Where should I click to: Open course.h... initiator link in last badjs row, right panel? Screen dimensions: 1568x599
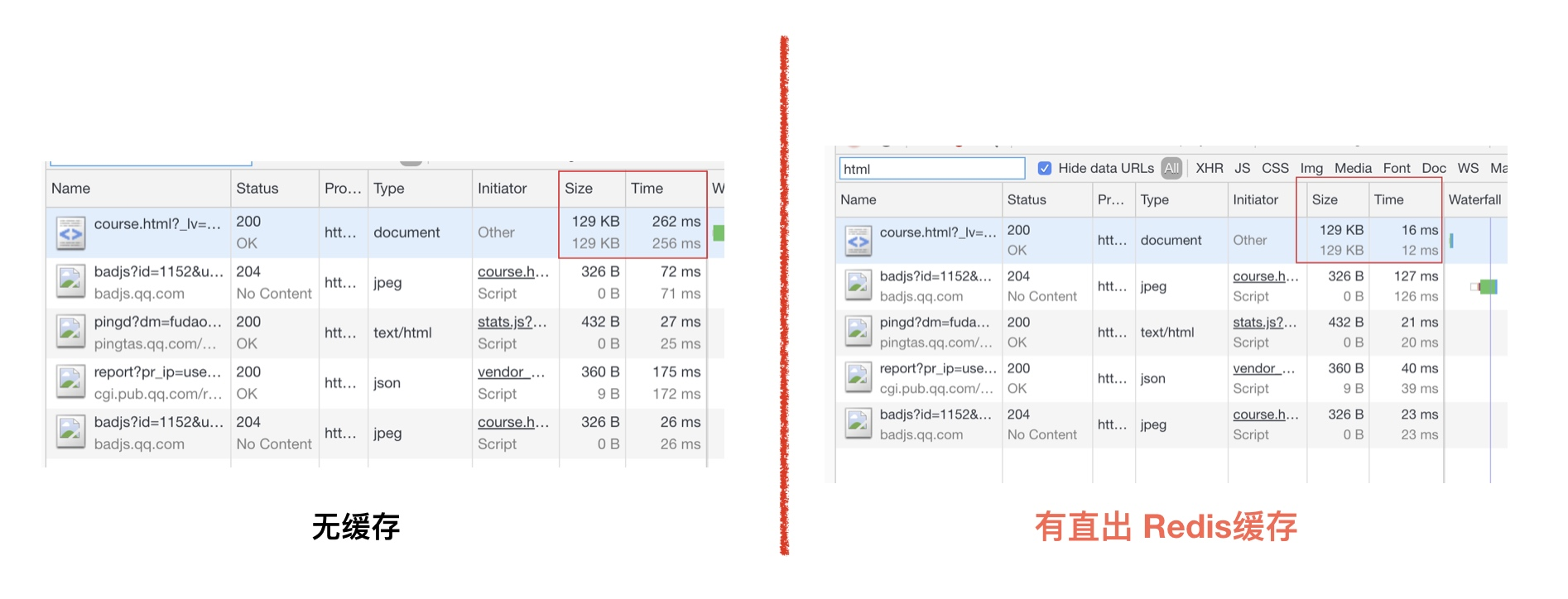pos(1266,415)
